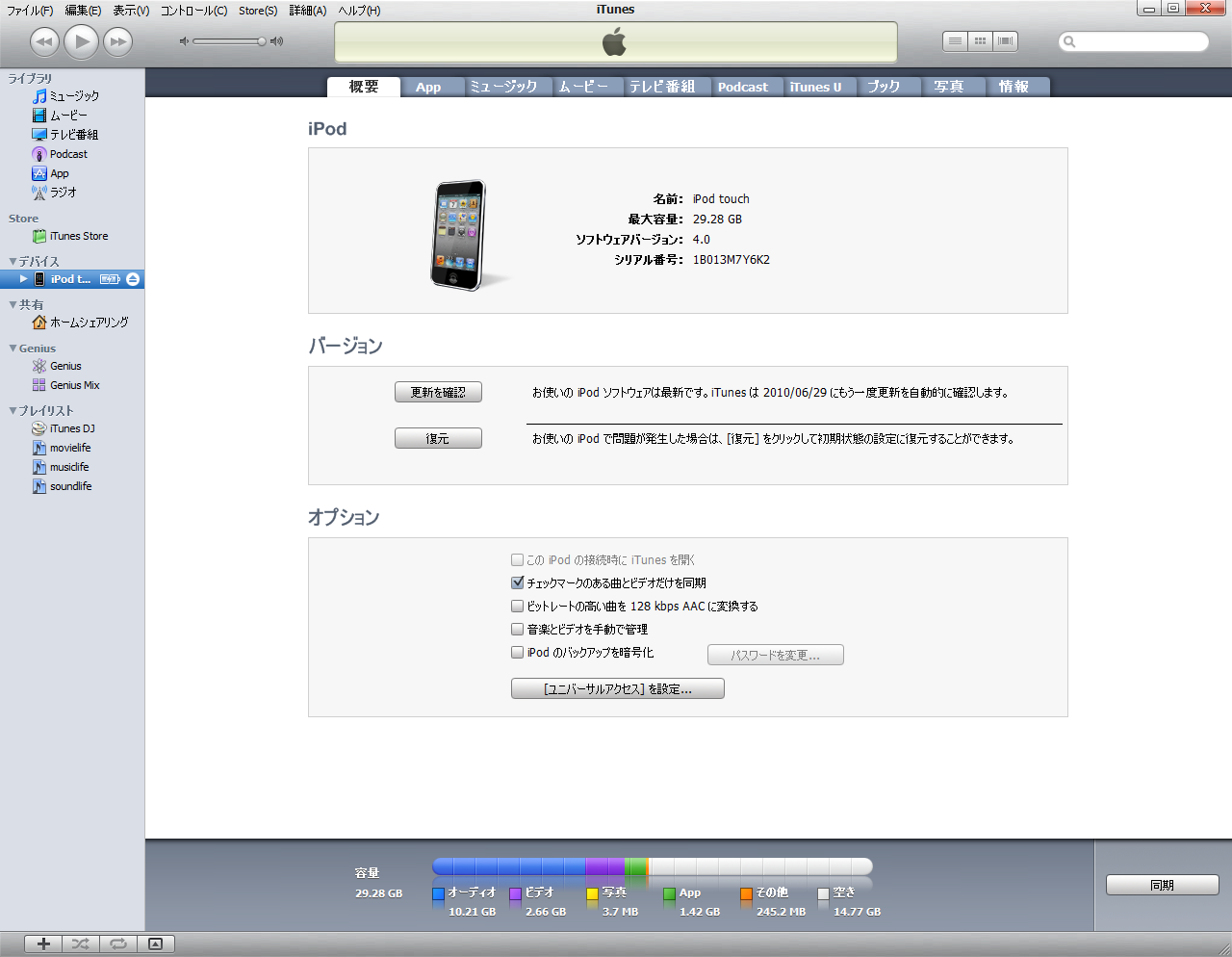This screenshot has width=1232, height=957.
Task: Open ミュージック library in sidebar
Action: [x=72, y=96]
